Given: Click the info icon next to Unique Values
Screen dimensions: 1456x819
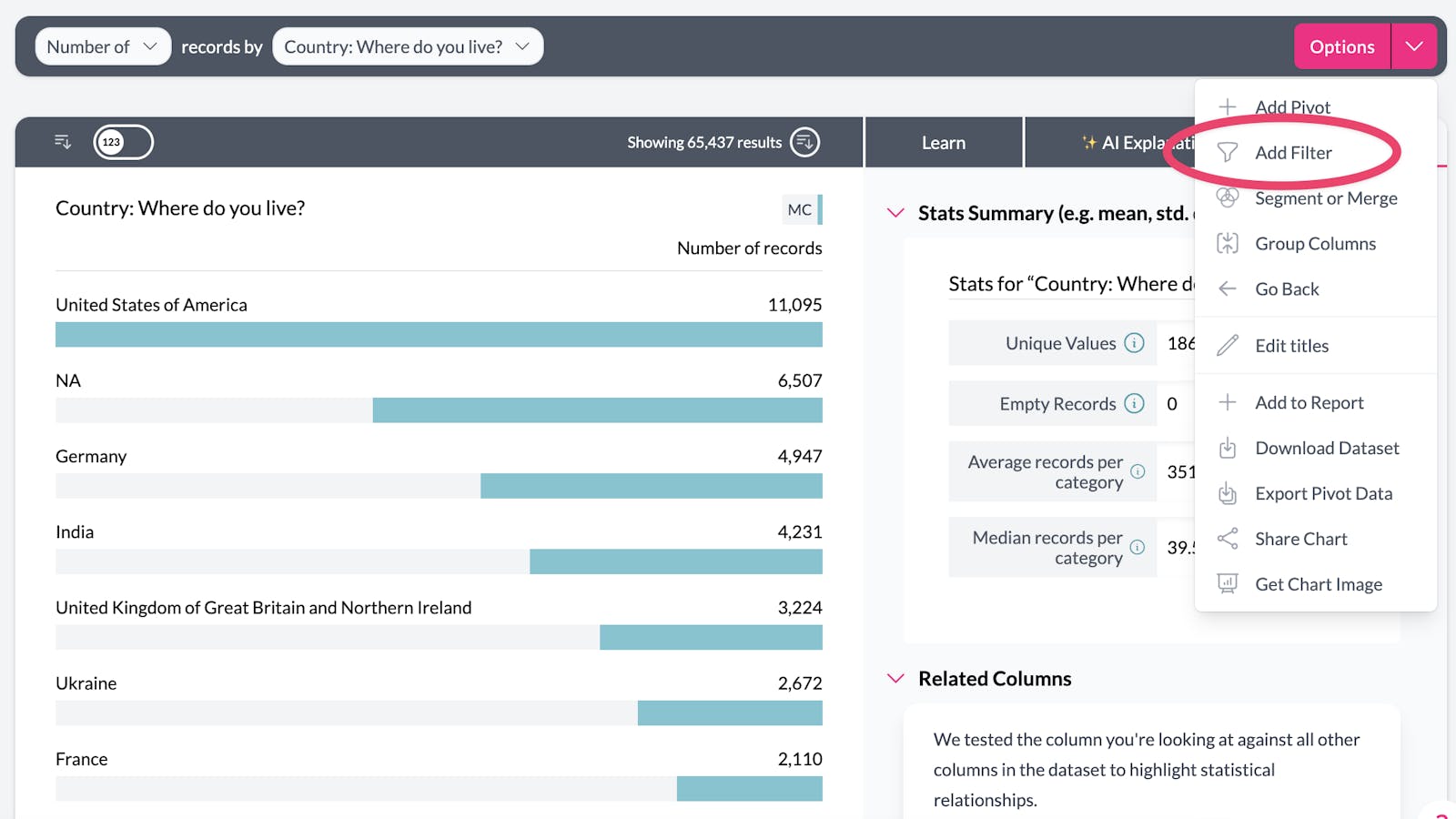Looking at the screenshot, I should coord(1134,343).
